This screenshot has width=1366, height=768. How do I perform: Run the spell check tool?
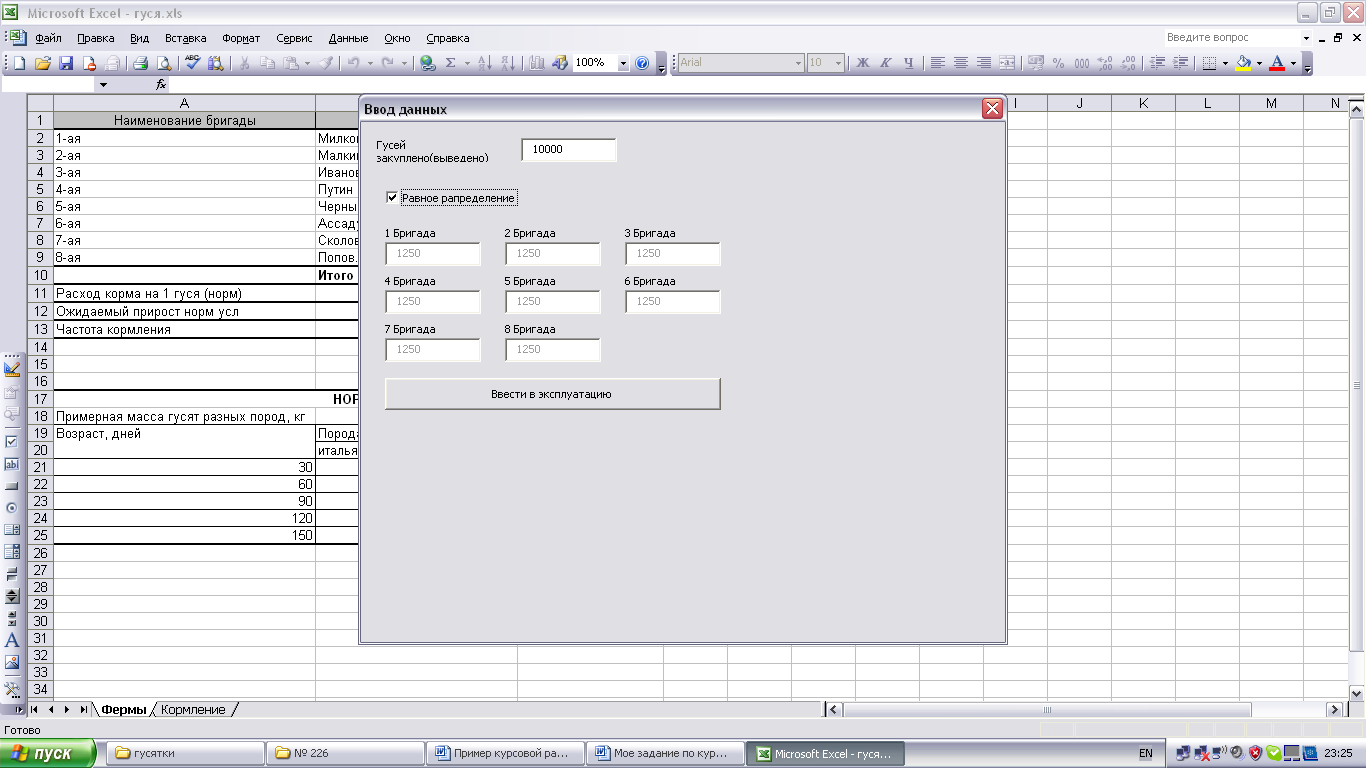[192, 63]
